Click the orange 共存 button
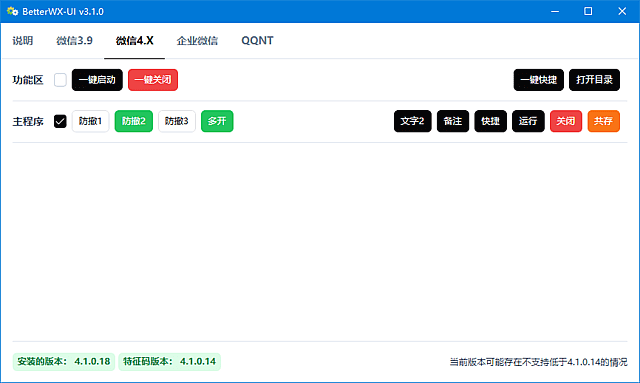The height and width of the screenshot is (383, 640). (x=604, y=121)
